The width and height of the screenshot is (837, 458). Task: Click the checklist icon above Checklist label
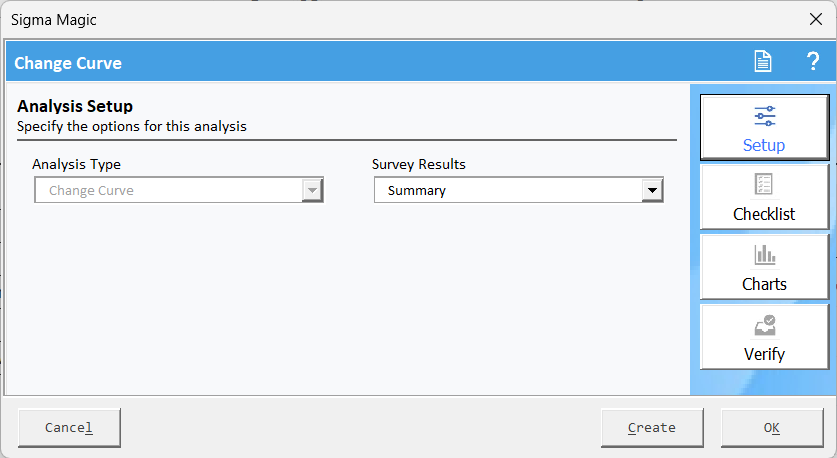pos(764,184)
